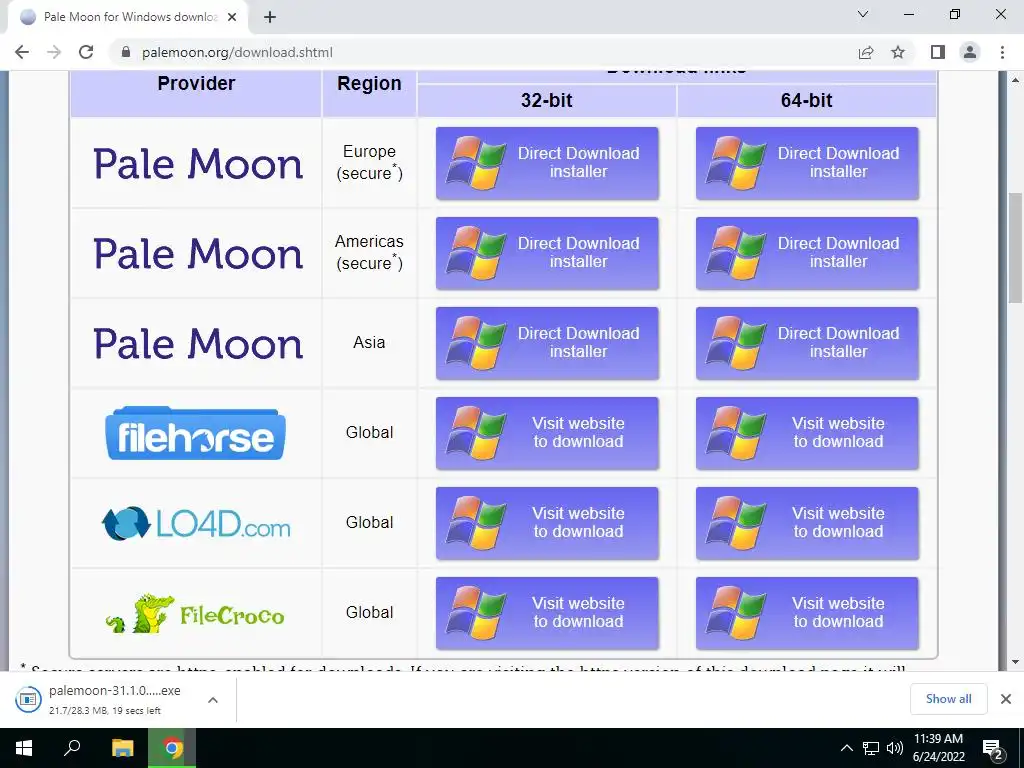Click the Europe (secure*) region cell

click(370, 163)
